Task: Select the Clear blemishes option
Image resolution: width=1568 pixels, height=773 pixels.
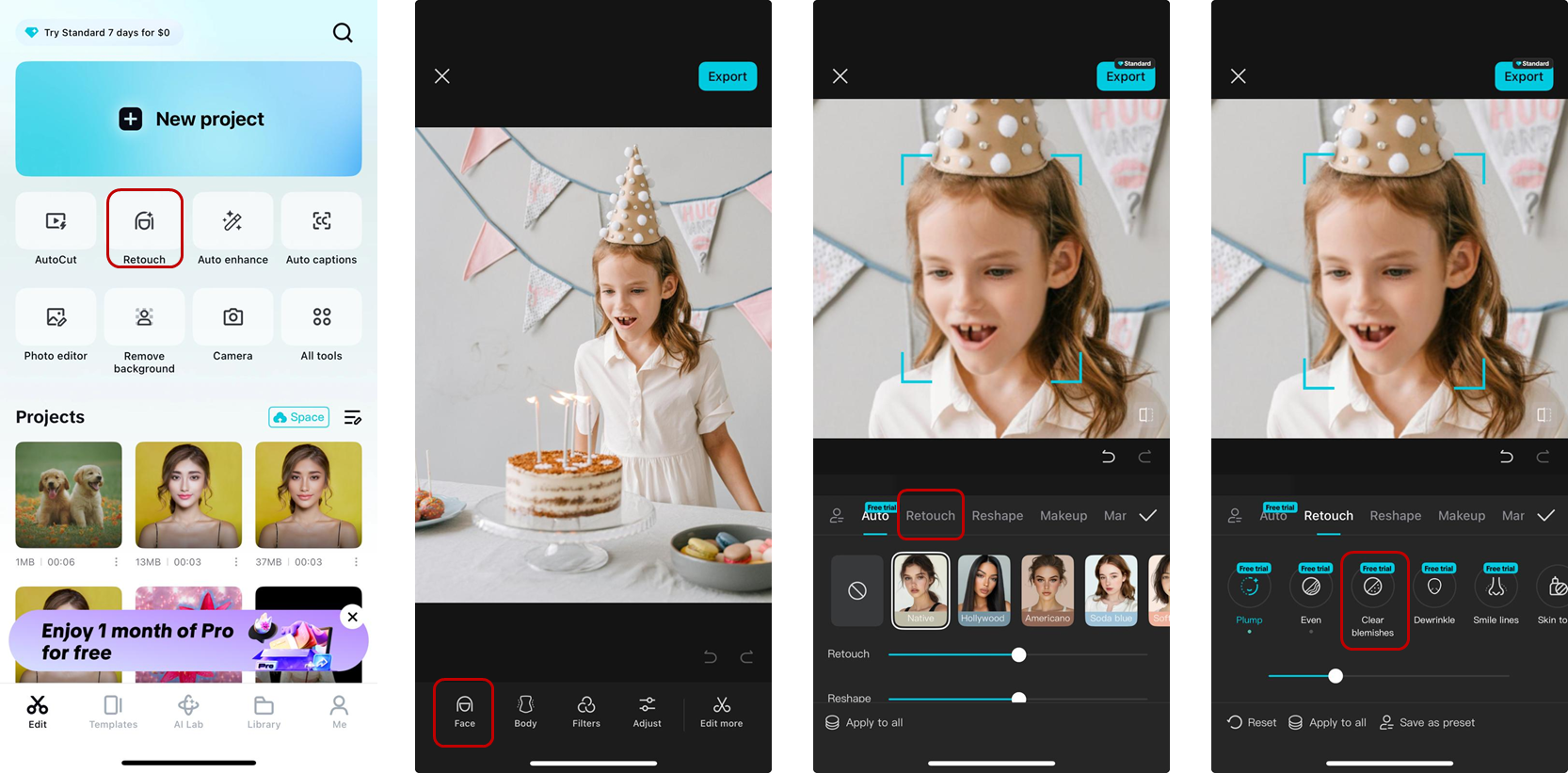Action: [1372, 600]
